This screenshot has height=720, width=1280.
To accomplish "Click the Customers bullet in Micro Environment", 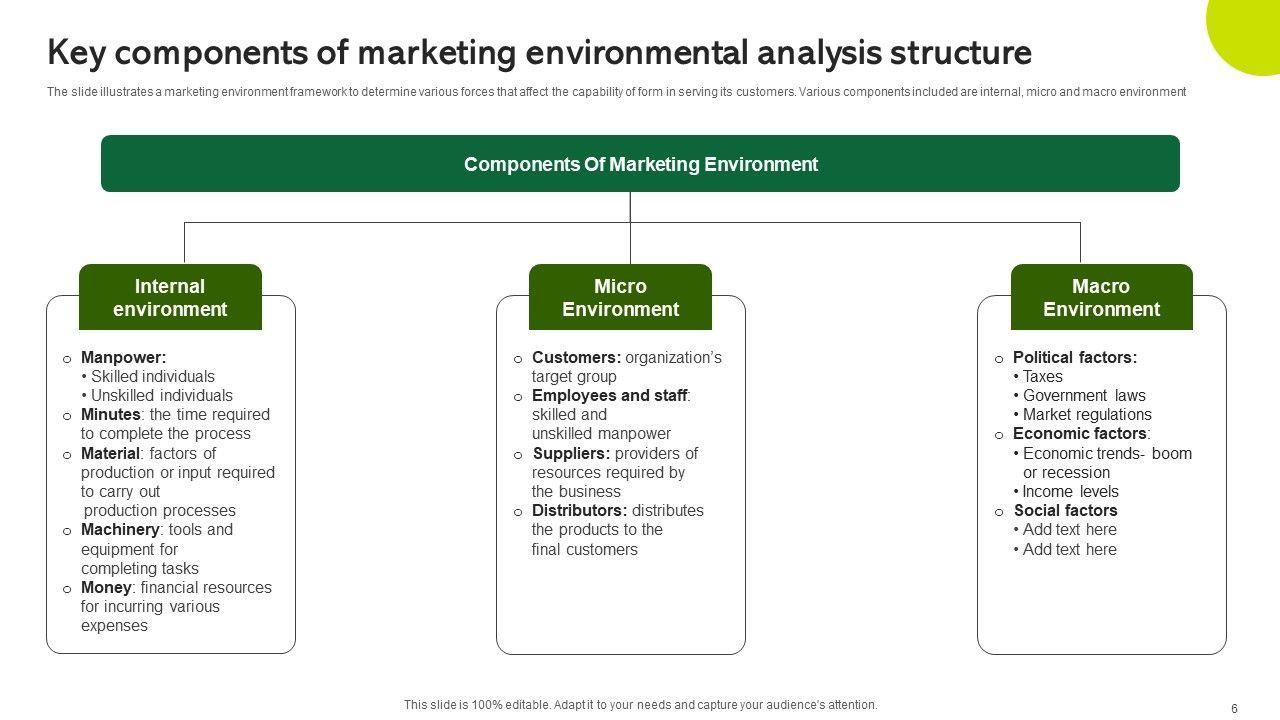I will (626, 367).
